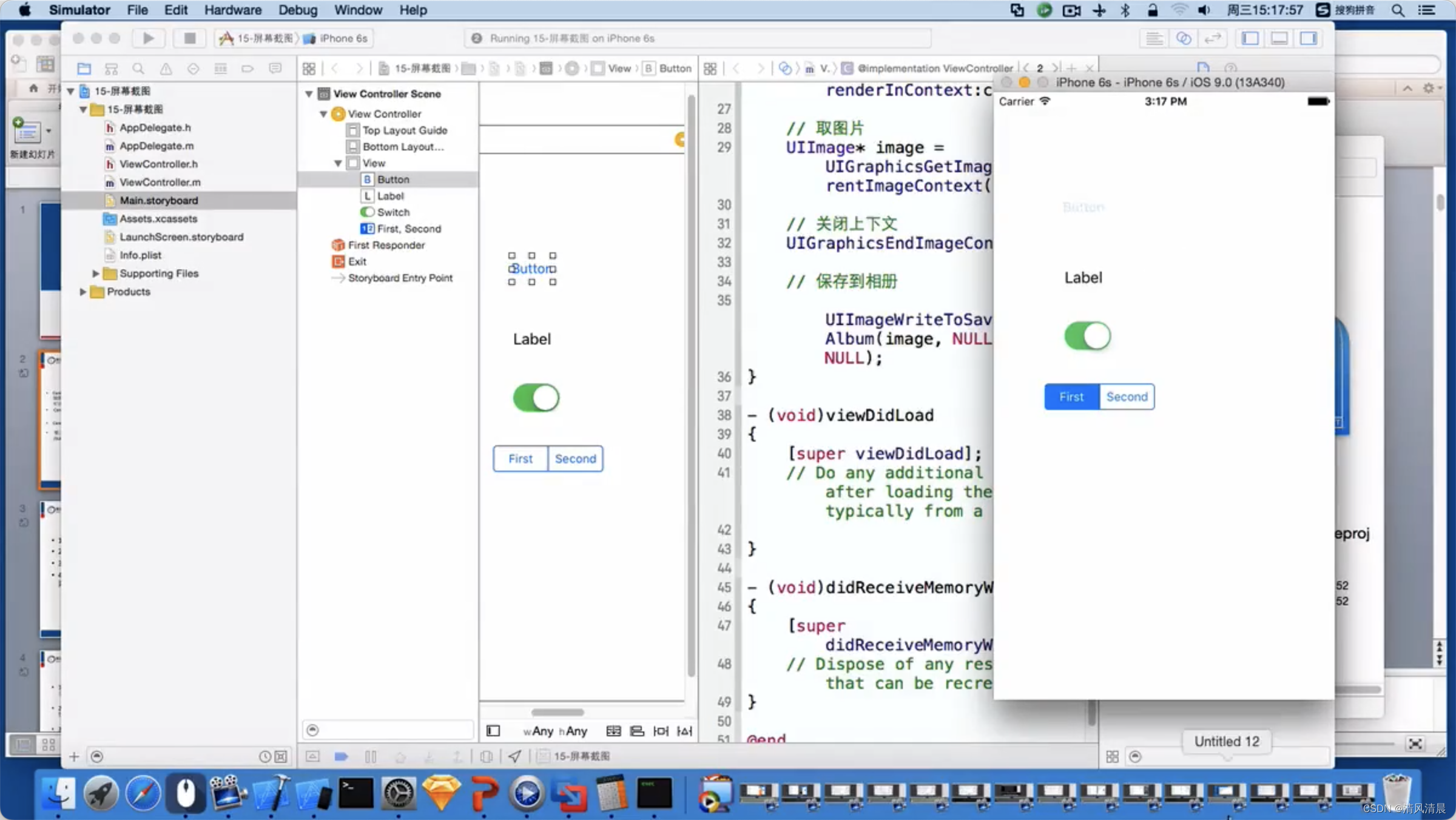
Task: Click the Xcode Run button
Action: tap(148, 38)
